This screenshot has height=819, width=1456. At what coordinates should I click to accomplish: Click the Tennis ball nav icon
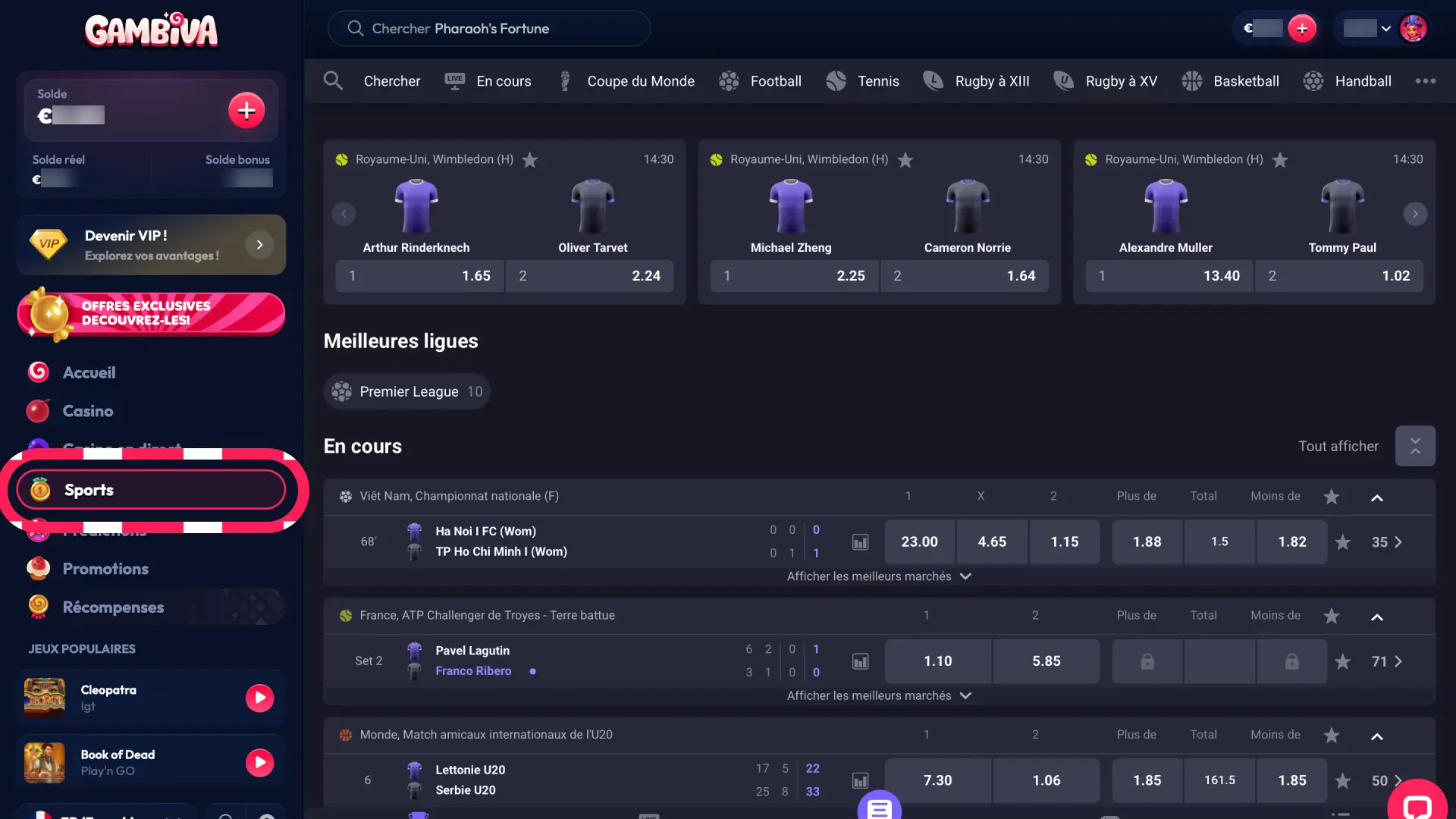(836, 80)
